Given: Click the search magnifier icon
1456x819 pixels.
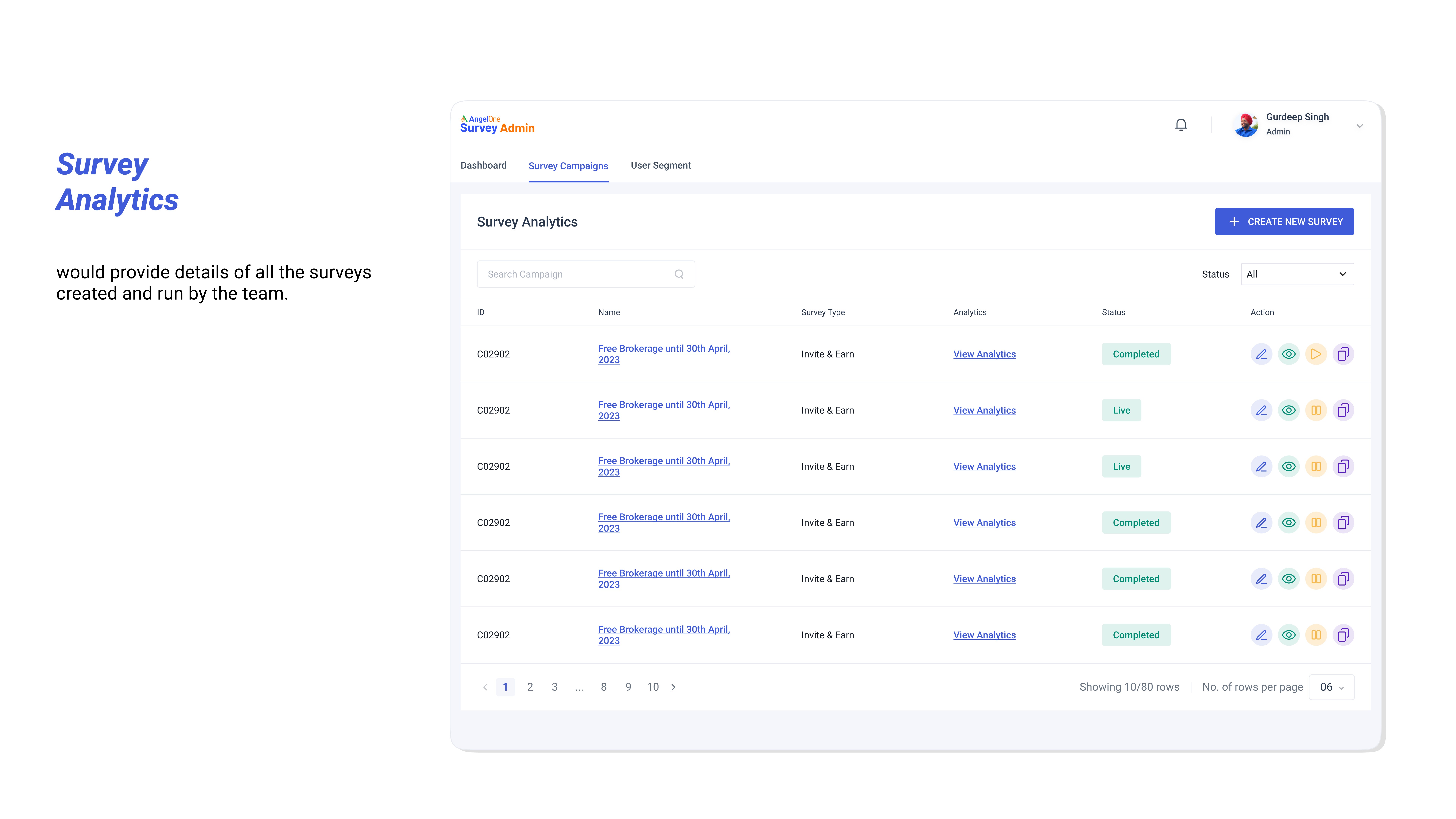Looking at the screenshot, I should tap(679, 274).
